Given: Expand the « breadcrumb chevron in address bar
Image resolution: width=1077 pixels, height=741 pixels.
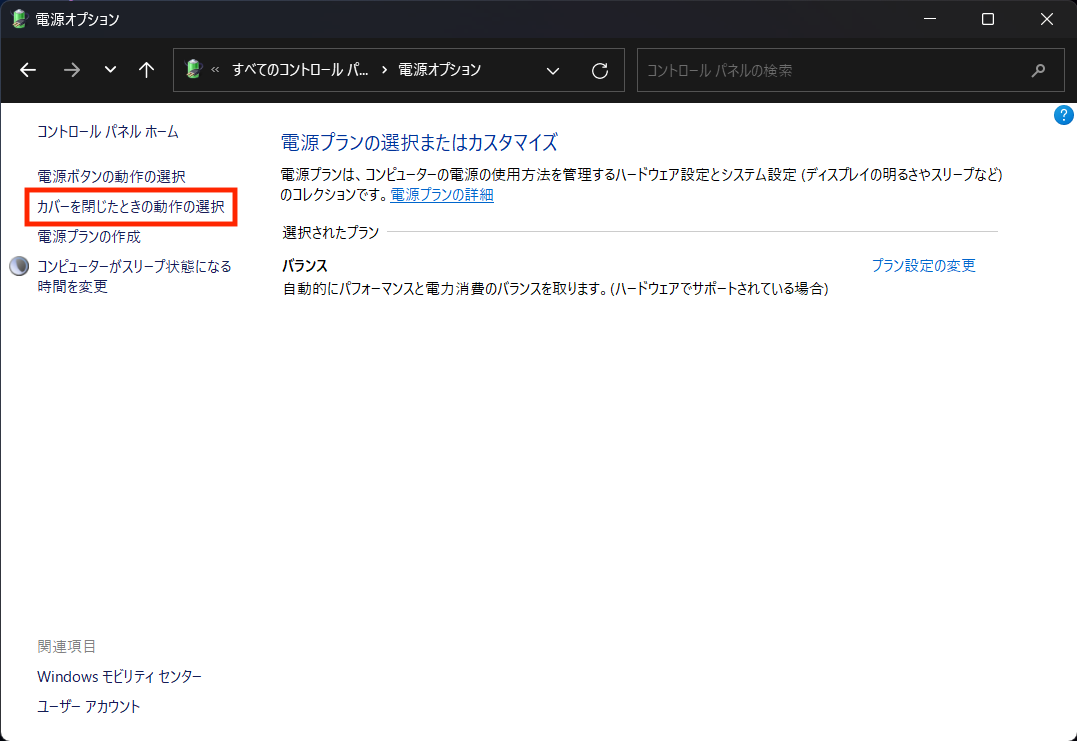Looking at the screenshot, I should (x=215, y=70).
